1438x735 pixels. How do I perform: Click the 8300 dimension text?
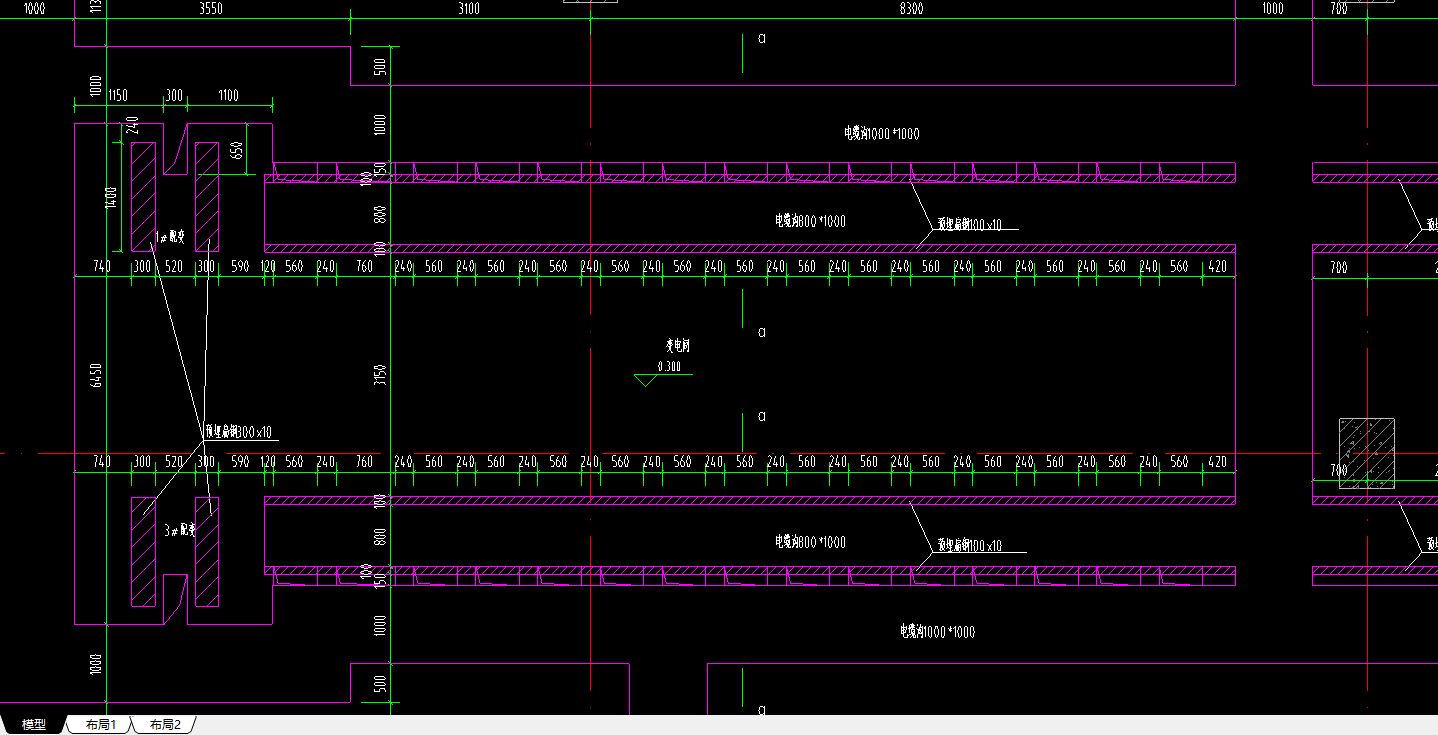[x=911, y=9]
